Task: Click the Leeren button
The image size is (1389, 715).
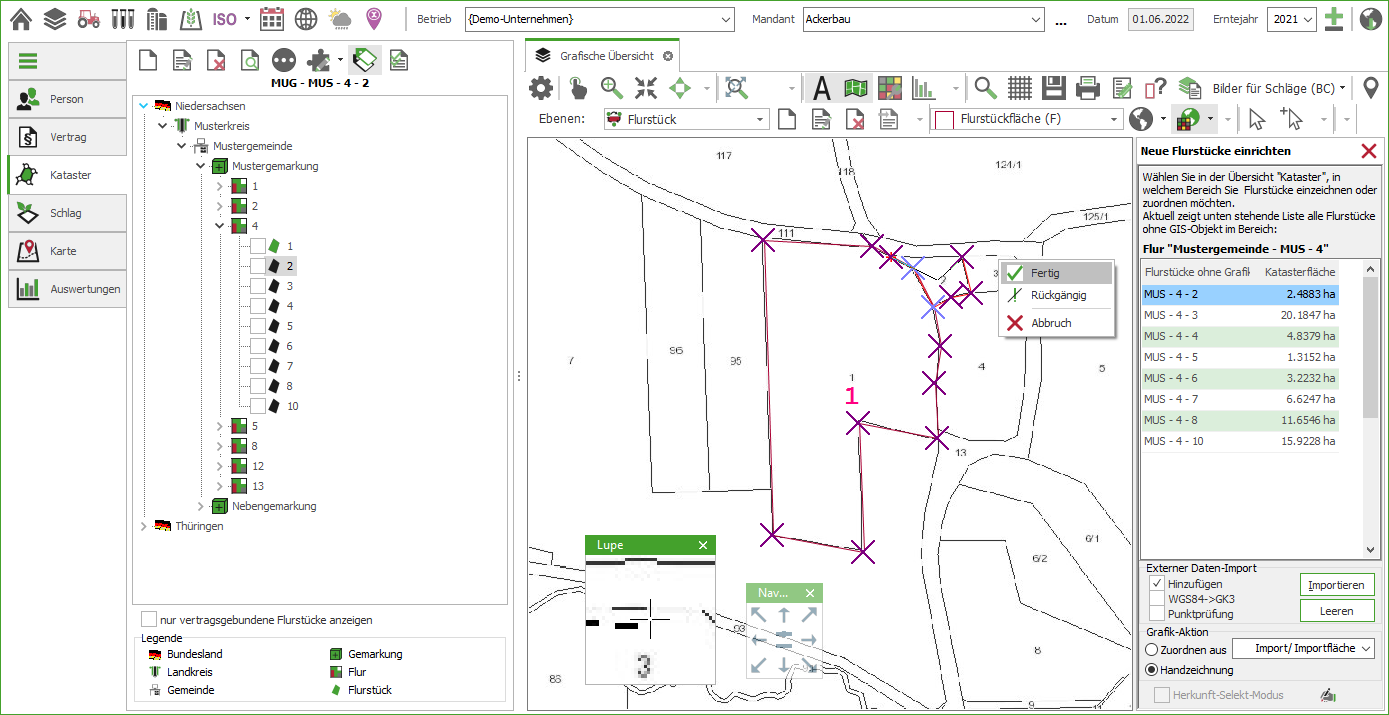Action: tap(1336, 611)
